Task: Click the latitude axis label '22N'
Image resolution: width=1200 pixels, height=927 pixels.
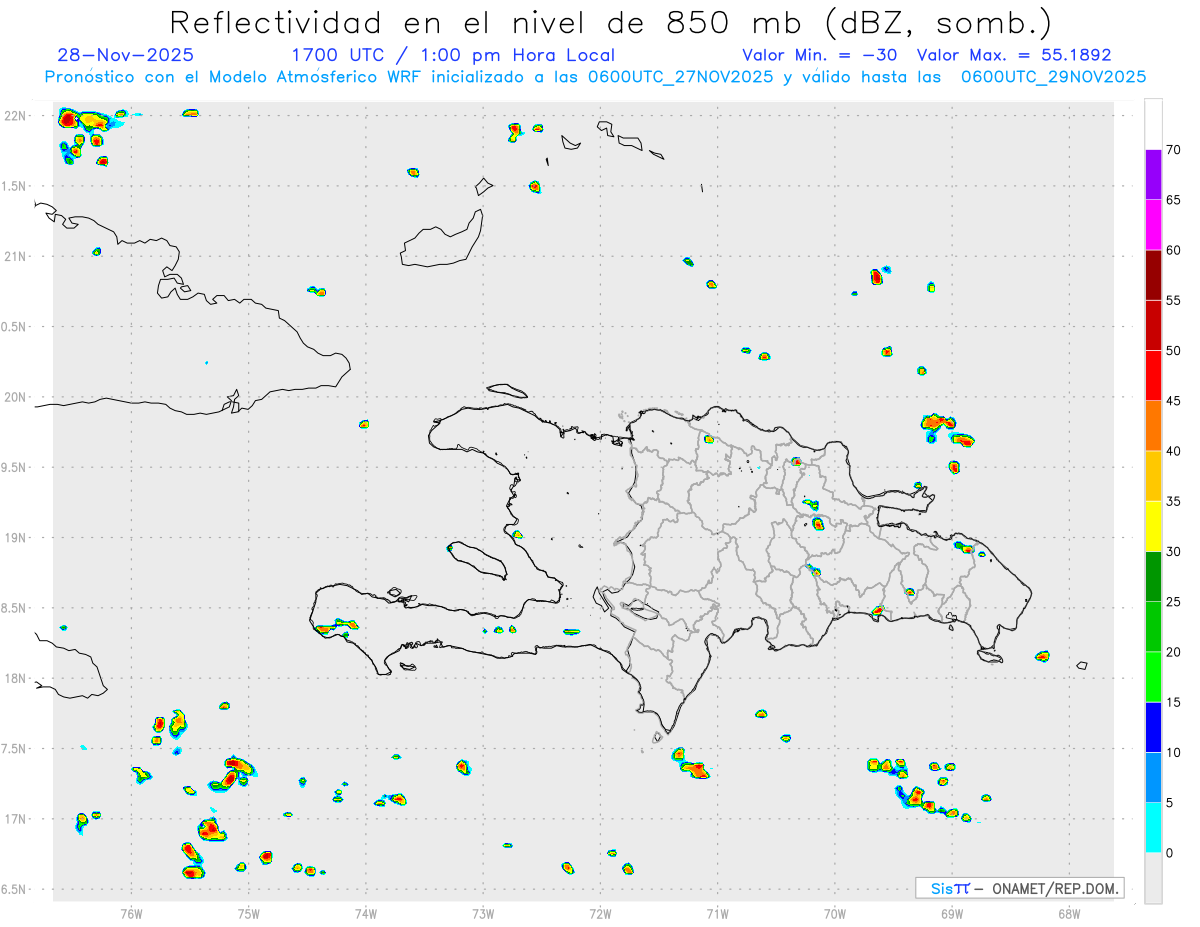Action: click(16, 116)
